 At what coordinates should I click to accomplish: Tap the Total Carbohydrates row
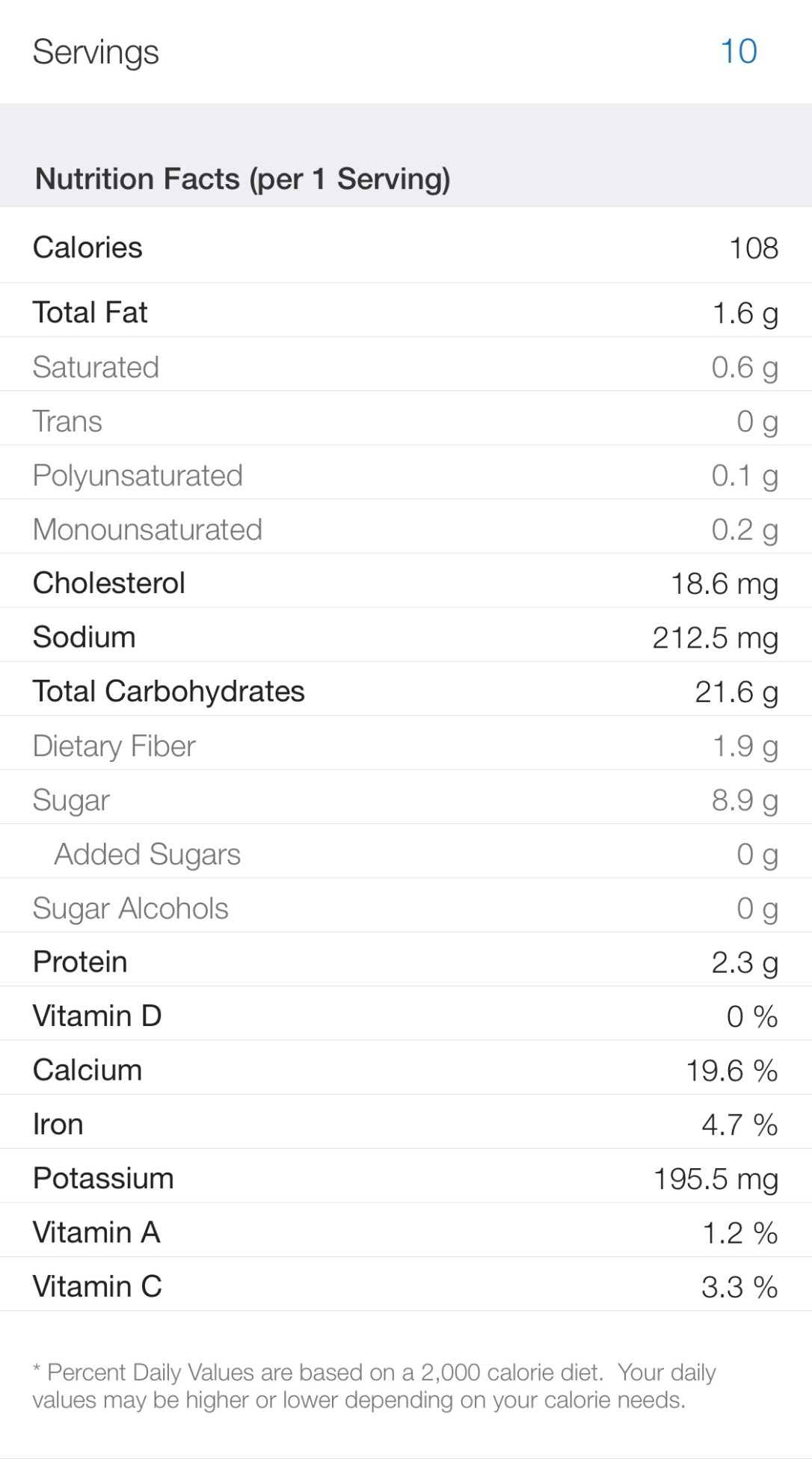tap(406, 692)
